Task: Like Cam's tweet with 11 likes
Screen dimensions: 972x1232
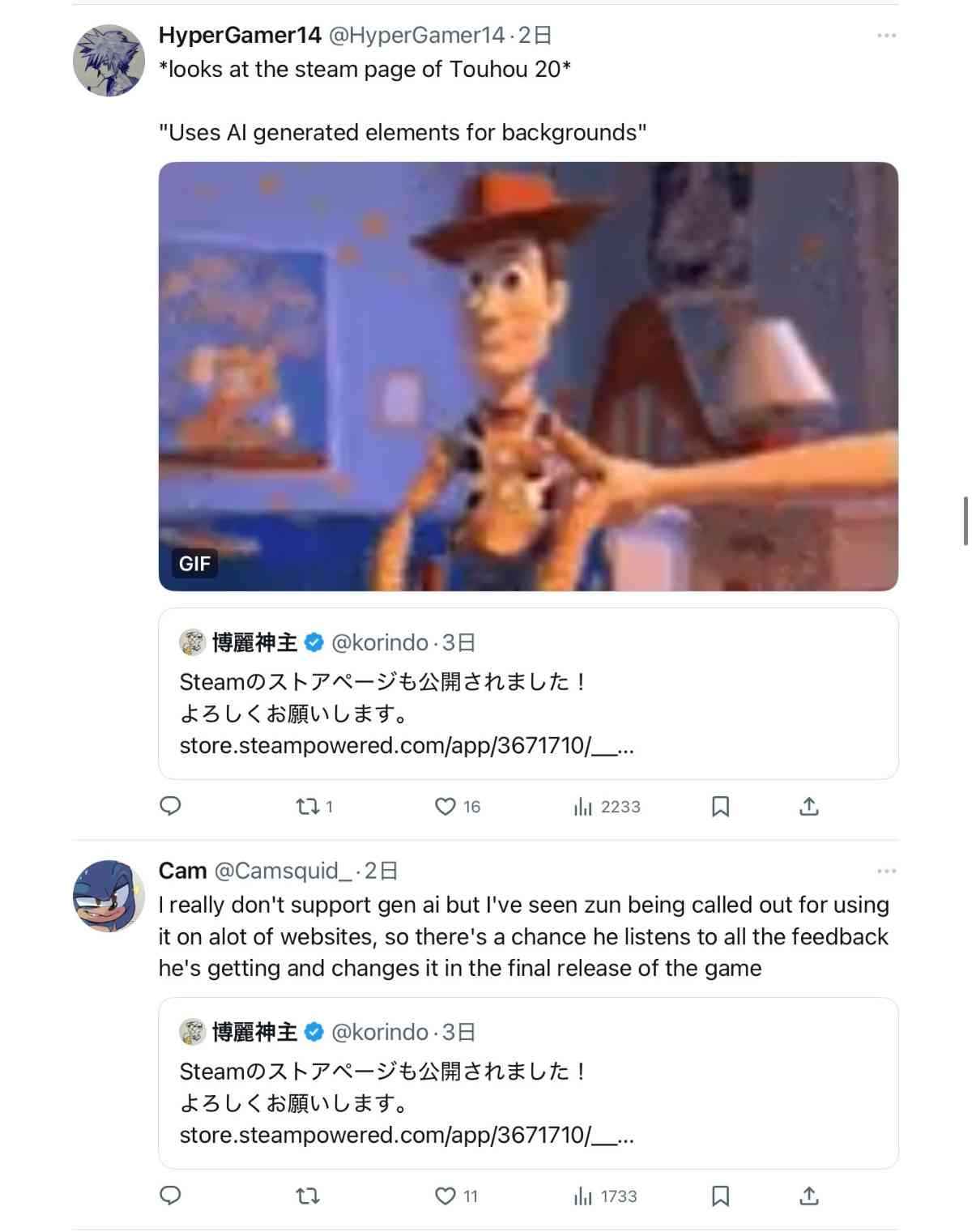Action: 457,1196
